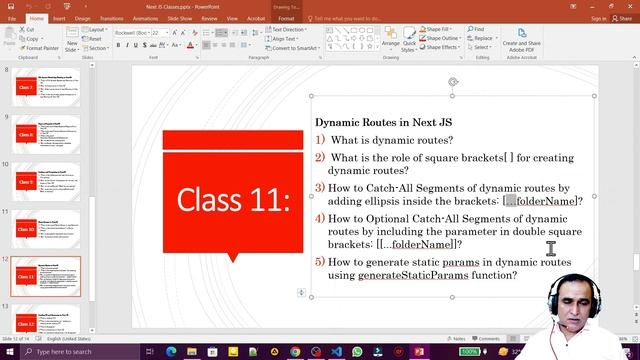Switch to the Insert ribbon tab

pos(59,19)
